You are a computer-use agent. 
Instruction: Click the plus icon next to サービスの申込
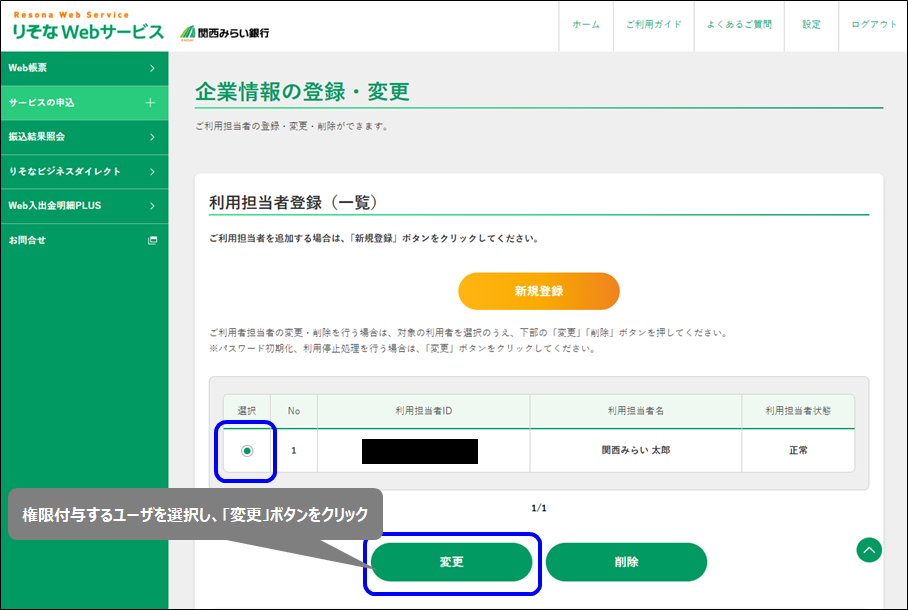(x=151, y=102)
